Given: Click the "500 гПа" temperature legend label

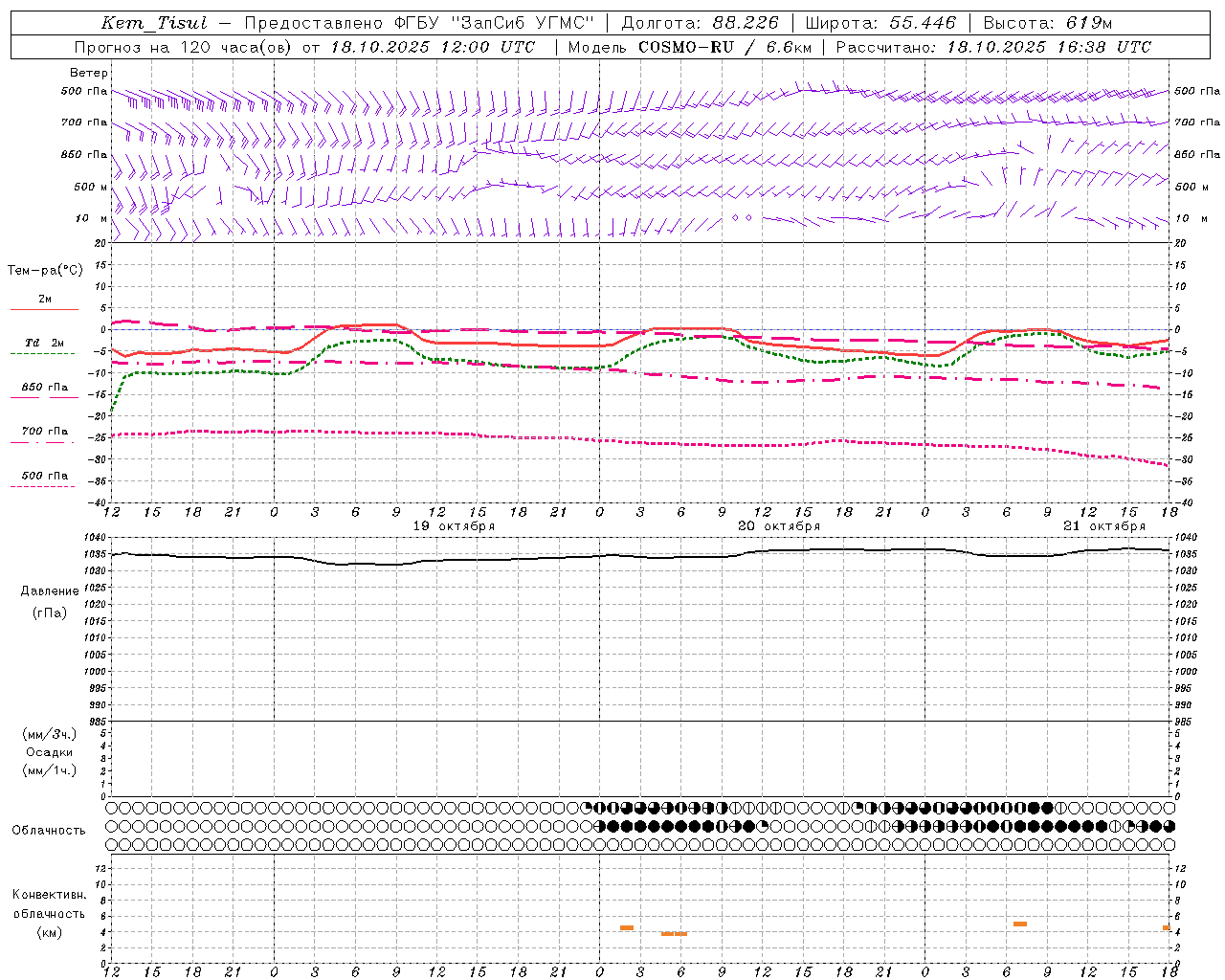Looking at the screenshot, I should (x=45, y=475).
